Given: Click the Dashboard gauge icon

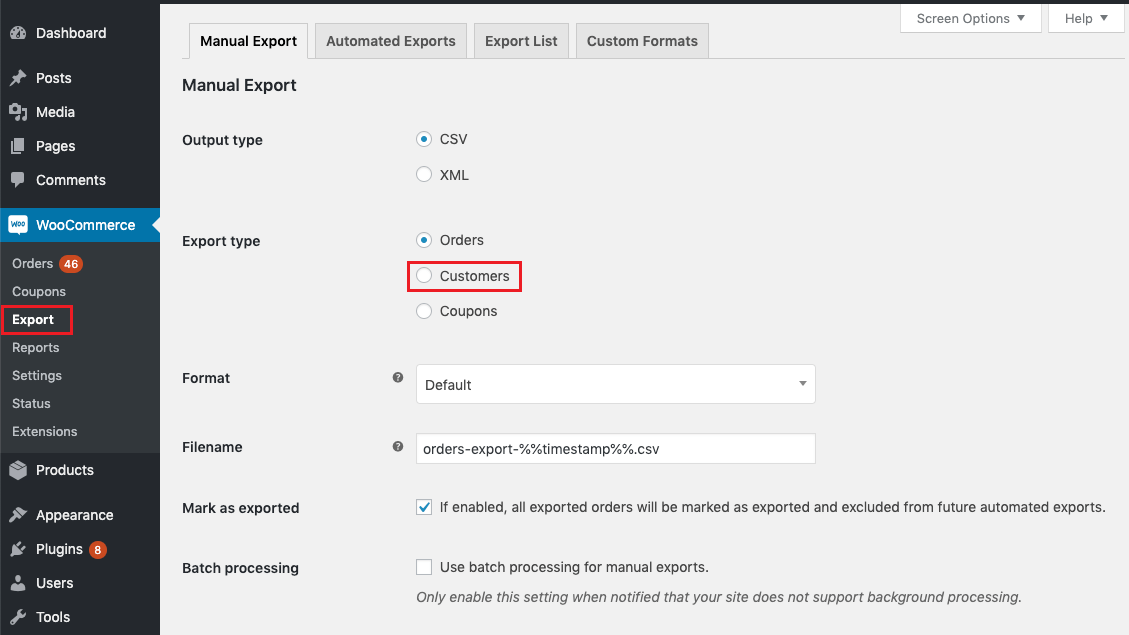Looking at the screenshot, I should pos(18,33).
